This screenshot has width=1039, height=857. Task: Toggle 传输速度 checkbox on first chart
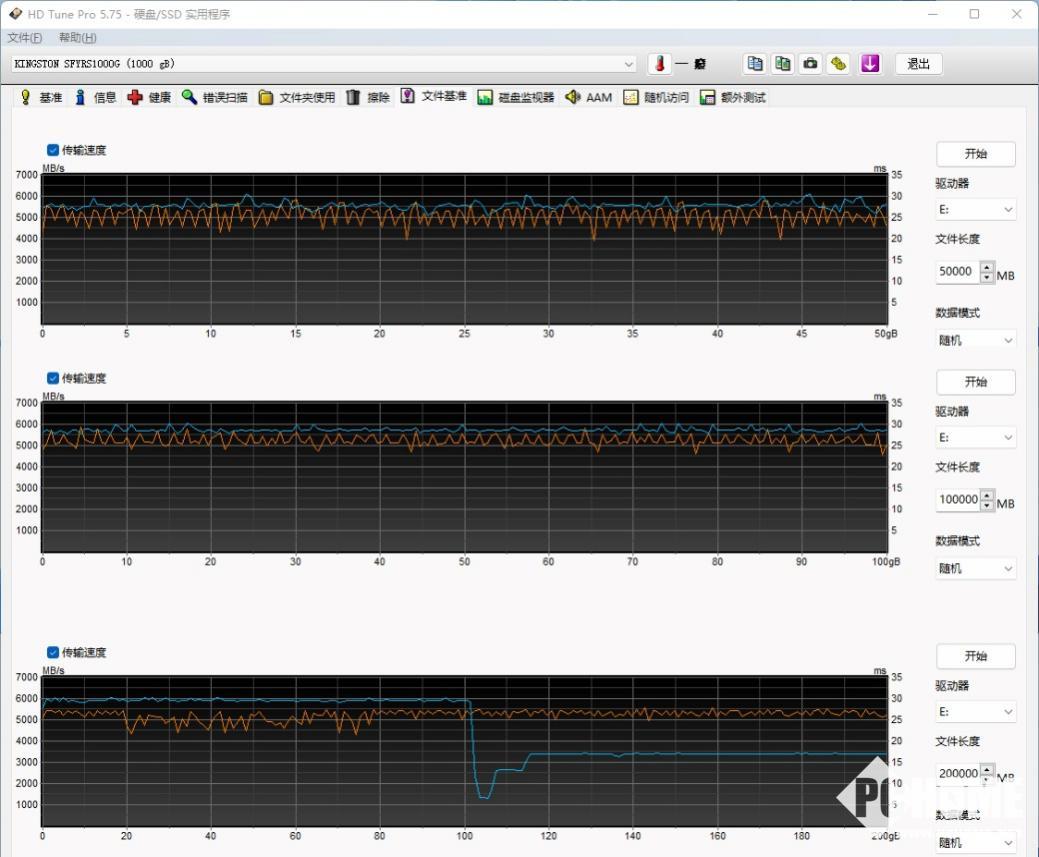click(x=53, y=150)
